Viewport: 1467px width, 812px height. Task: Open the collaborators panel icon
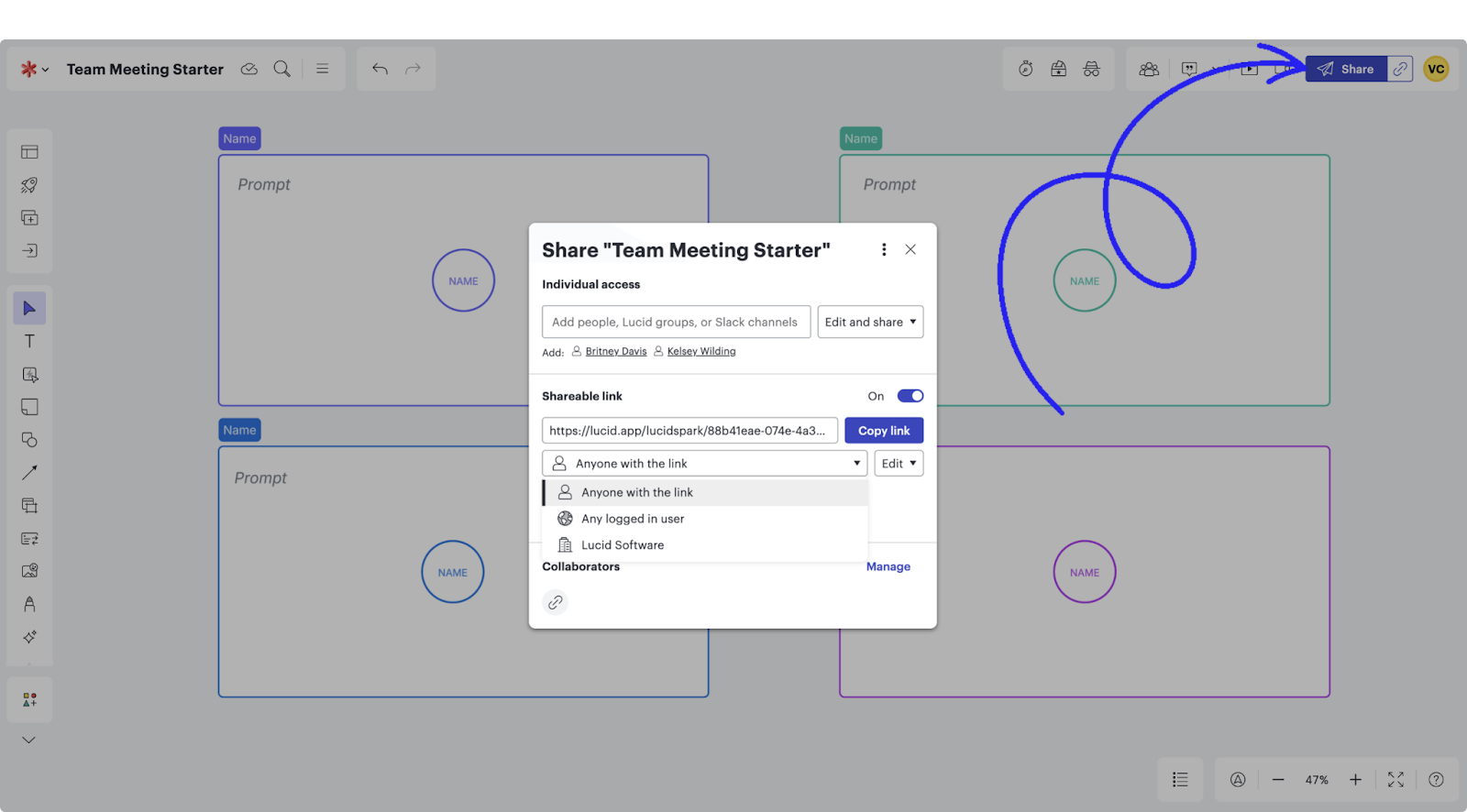pyautogui.click(x=1149, y=70)
